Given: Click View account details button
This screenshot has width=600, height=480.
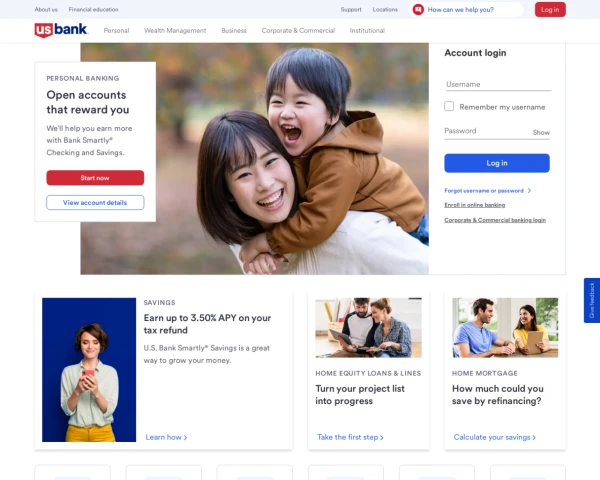Looking at the screenshot, I should (x=95, y=202).
